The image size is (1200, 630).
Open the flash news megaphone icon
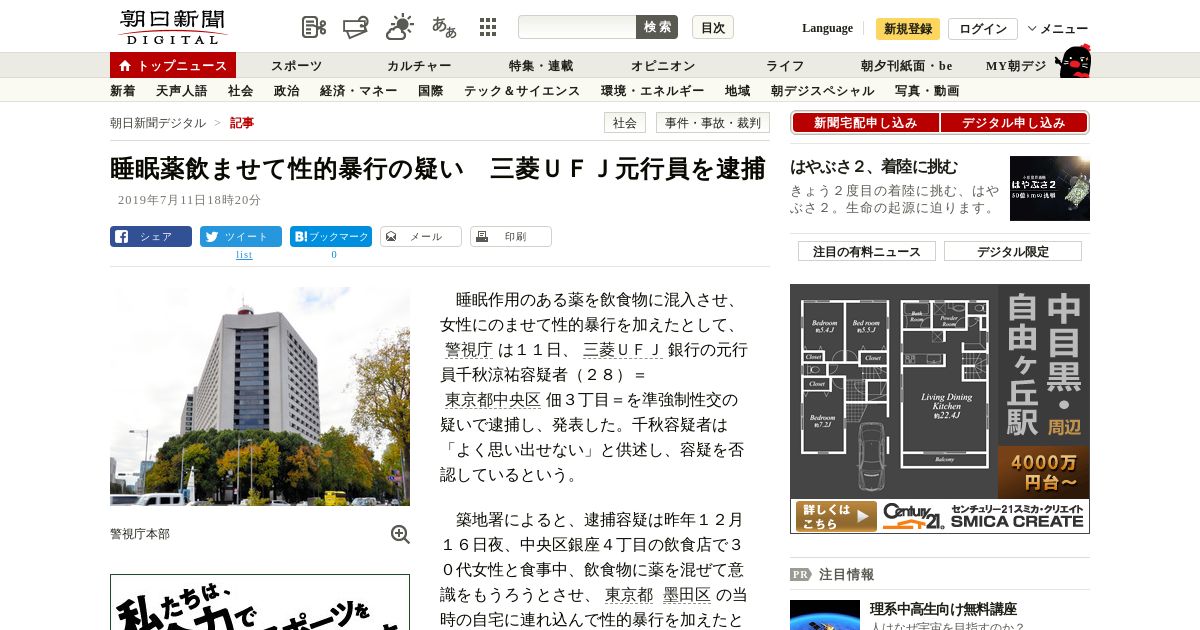pyautogui.click(x=356, y=27)
